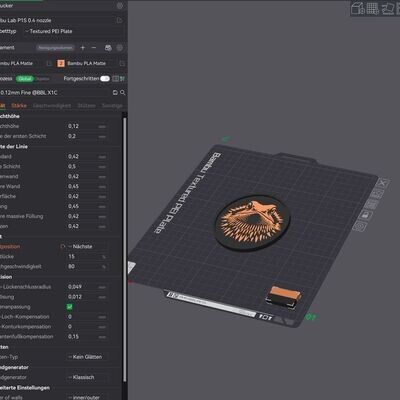Open Betttyp Textured PEI Plate dropdown
Screen dimensions: 400x400
coord(72,31)
